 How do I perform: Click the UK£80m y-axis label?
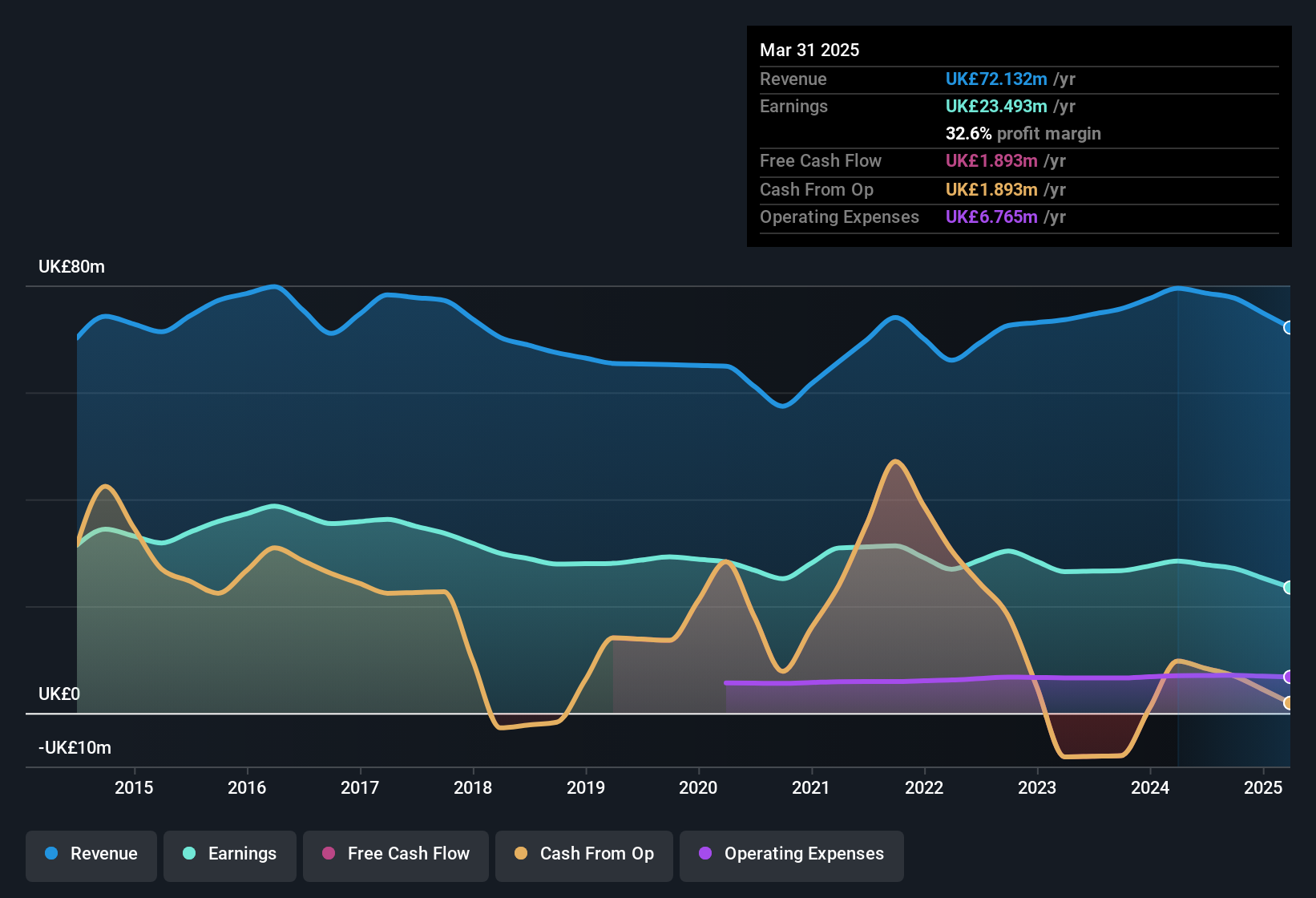tap(71, 267)
